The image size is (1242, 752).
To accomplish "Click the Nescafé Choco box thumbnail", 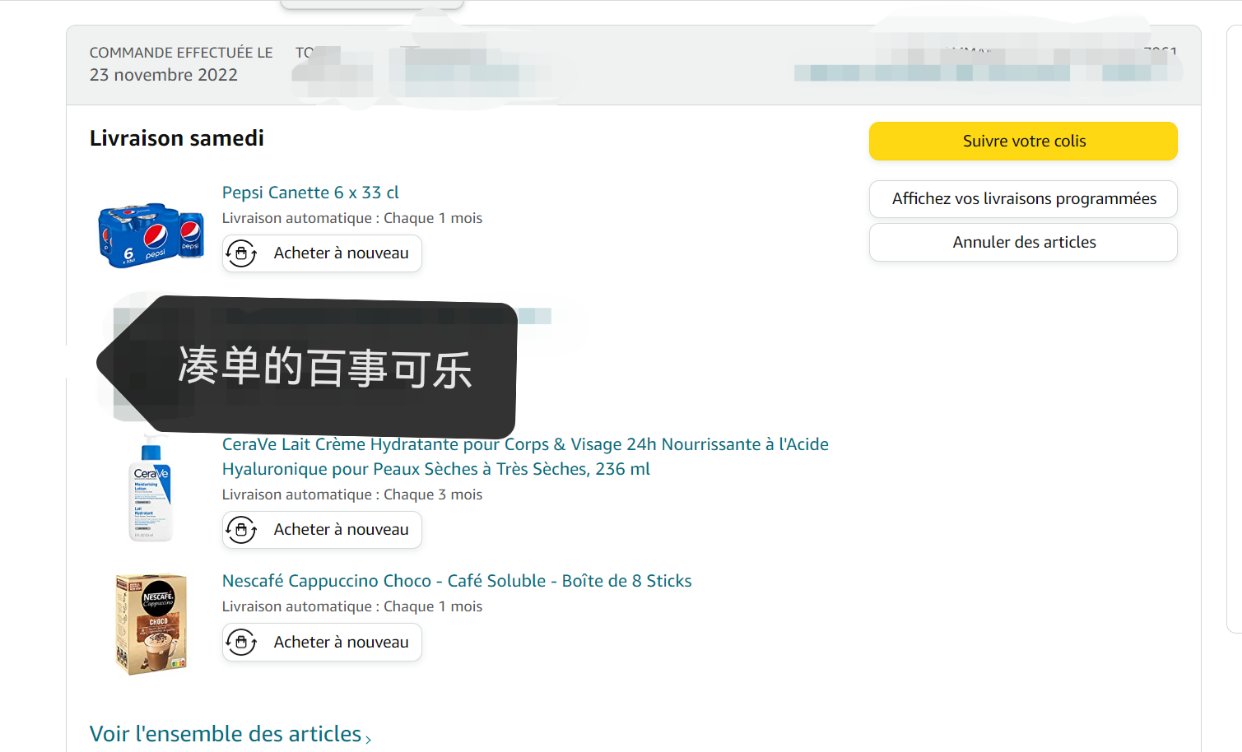I will pos(151,623).
